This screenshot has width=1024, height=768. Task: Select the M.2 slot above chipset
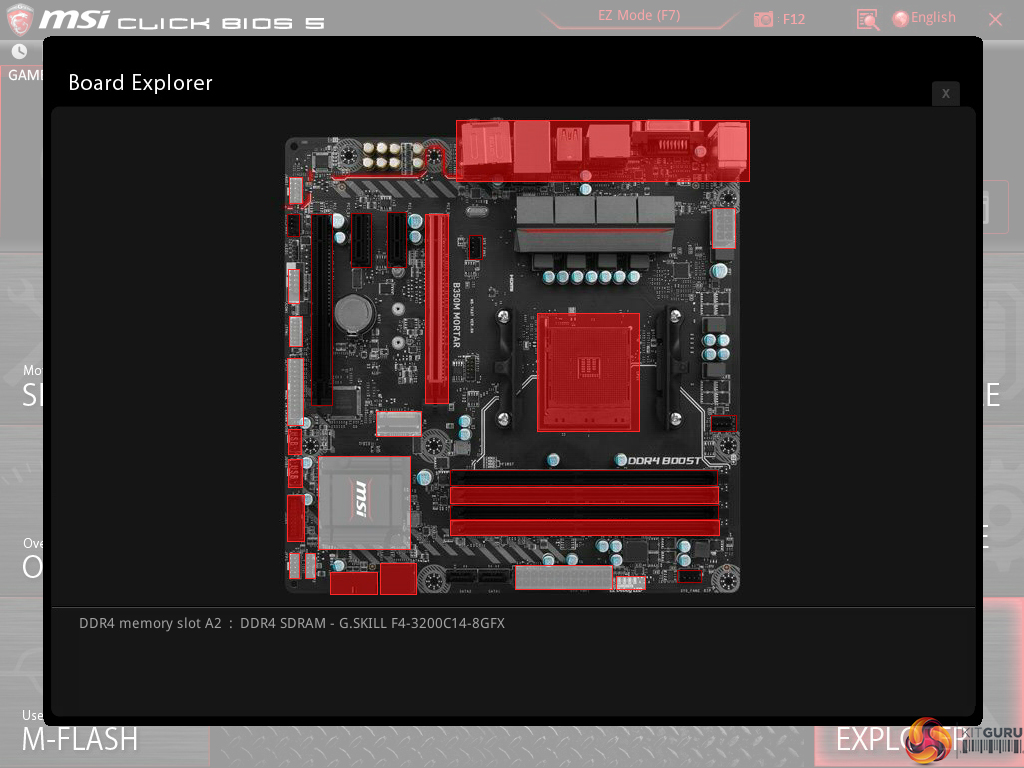pyautogui.click(x=398, y=424)
